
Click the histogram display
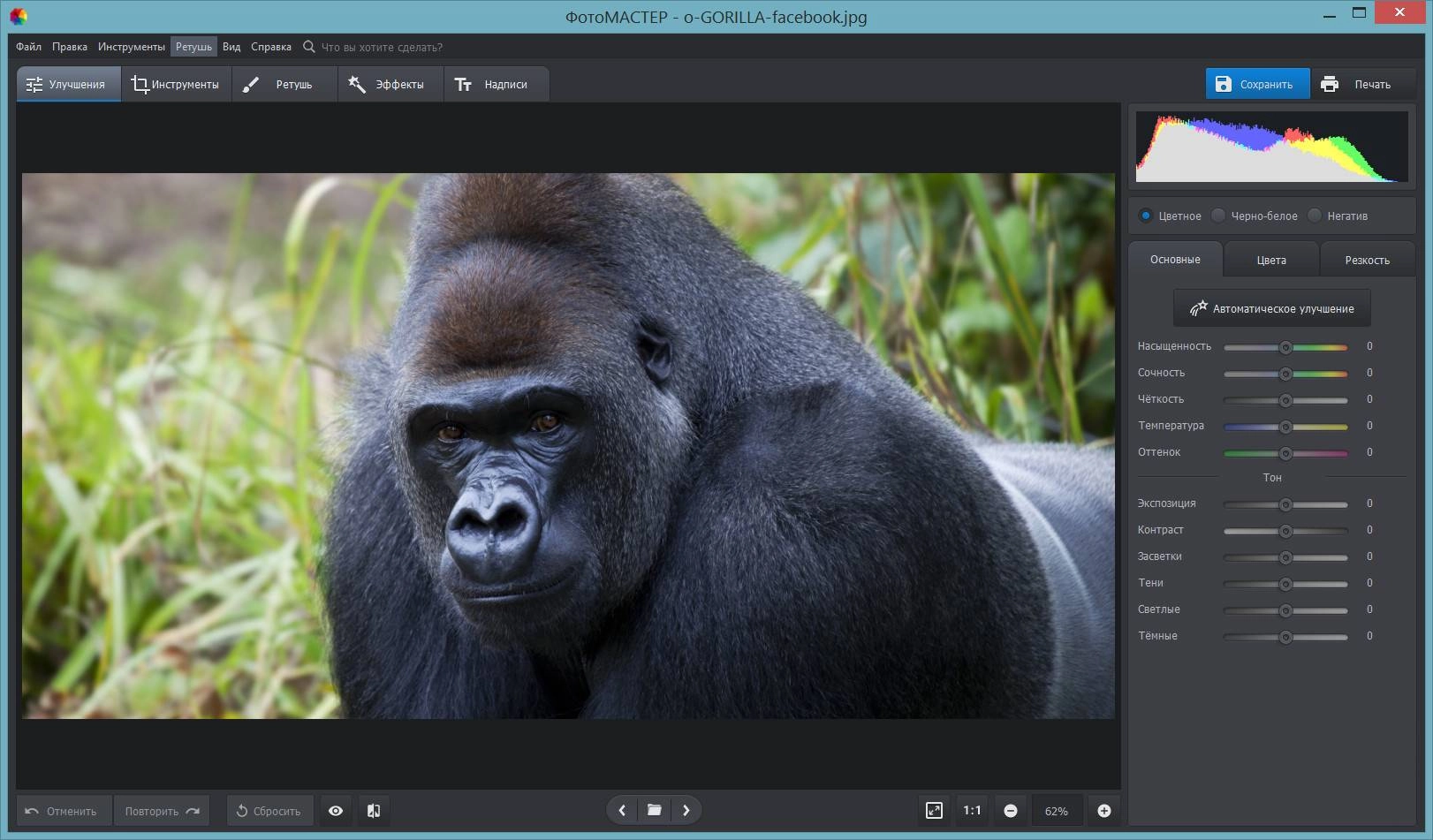(x=1271, y=147)
